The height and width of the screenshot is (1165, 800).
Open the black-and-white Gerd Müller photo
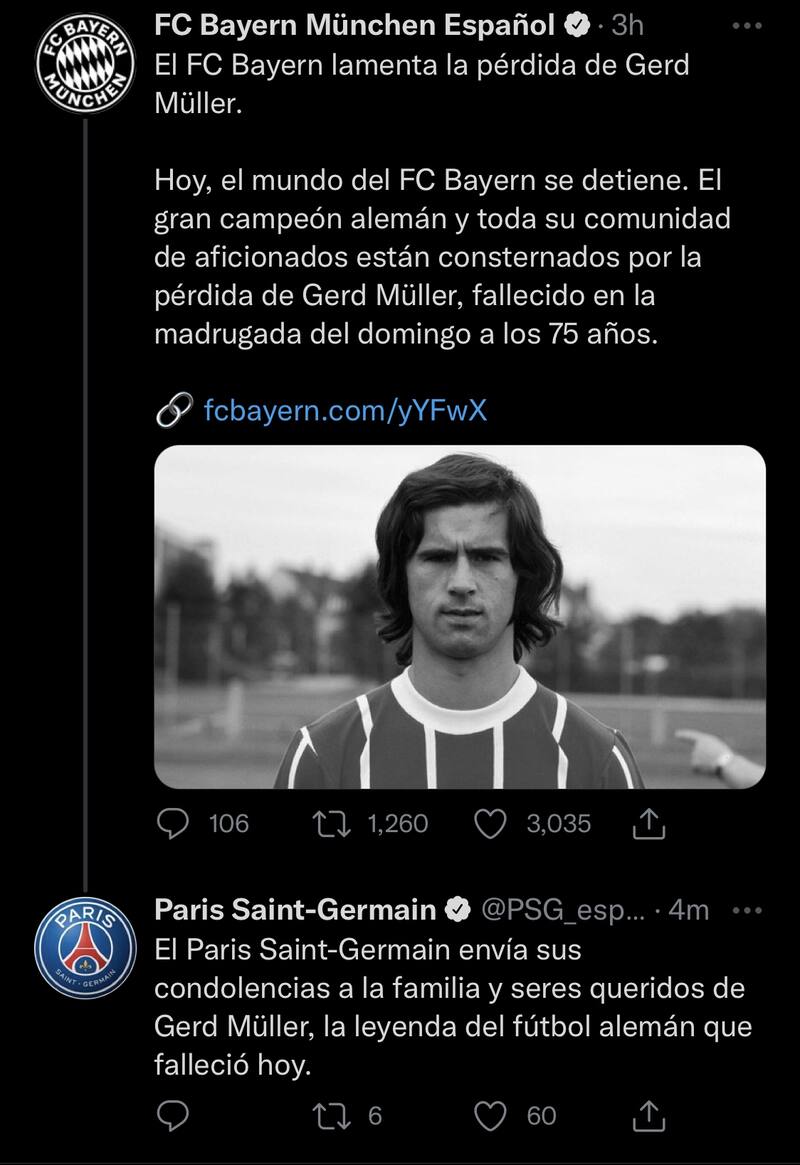coord(460,616)
